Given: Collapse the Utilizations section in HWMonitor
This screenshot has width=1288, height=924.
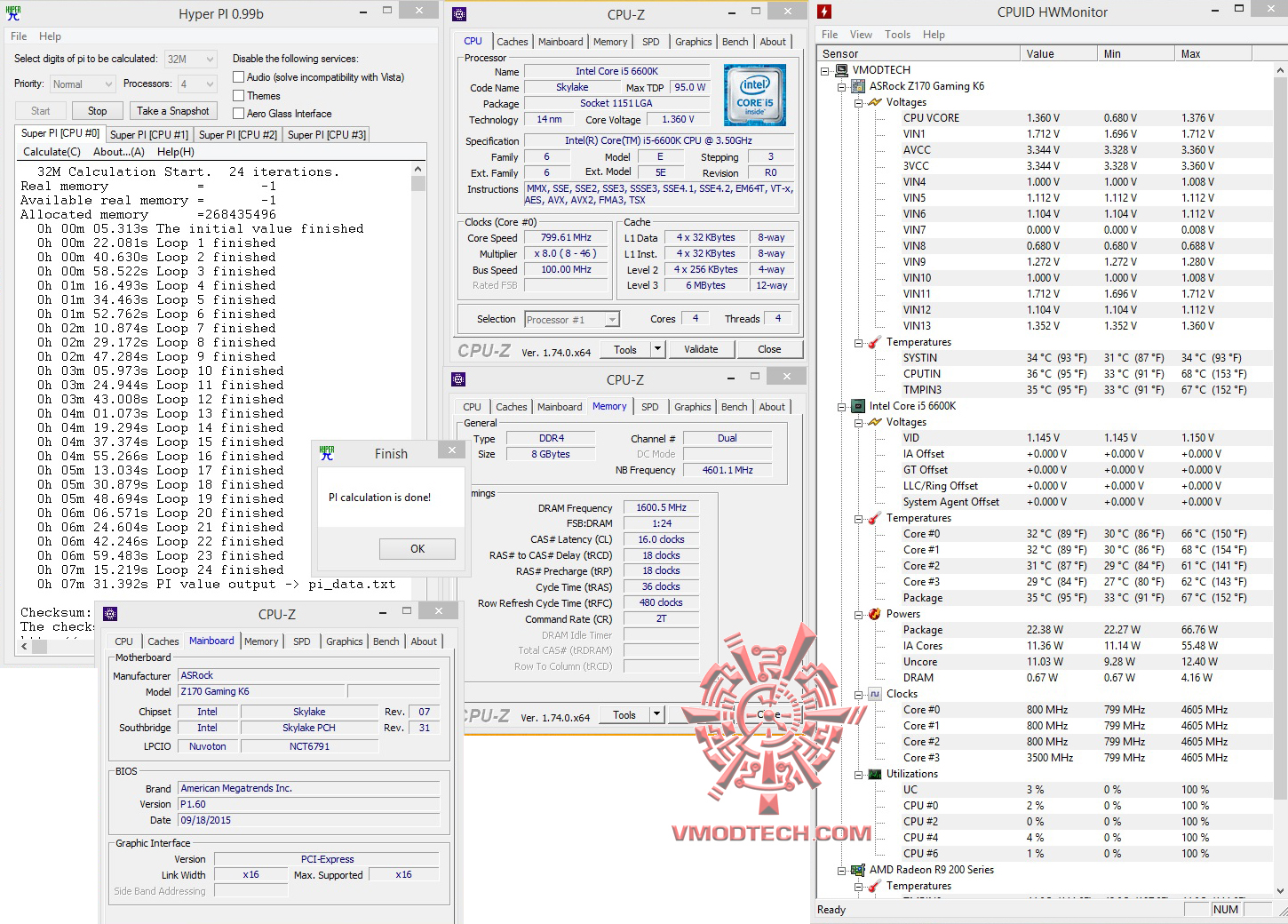Looking at the screenshot, I should [858, 774].
